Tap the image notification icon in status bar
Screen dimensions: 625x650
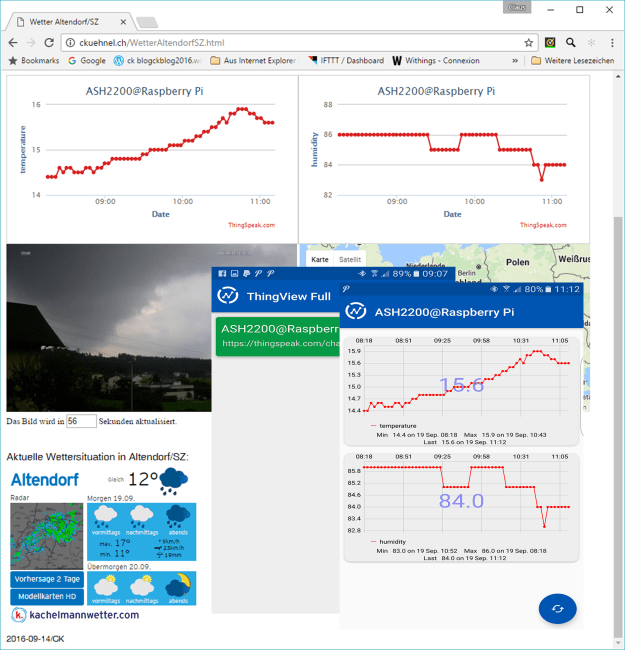pos(234,273)
